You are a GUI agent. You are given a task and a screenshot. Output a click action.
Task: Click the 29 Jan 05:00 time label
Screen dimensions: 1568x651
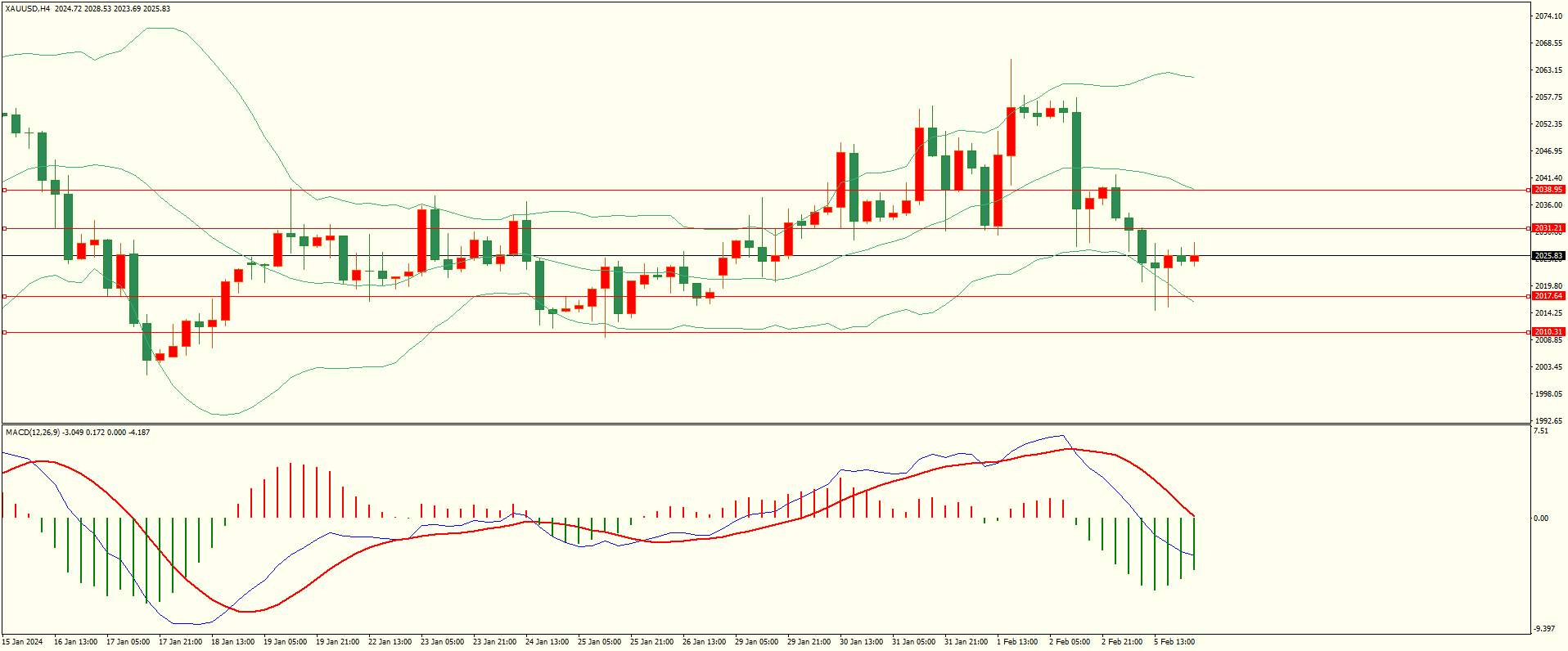tap(757, 642)
